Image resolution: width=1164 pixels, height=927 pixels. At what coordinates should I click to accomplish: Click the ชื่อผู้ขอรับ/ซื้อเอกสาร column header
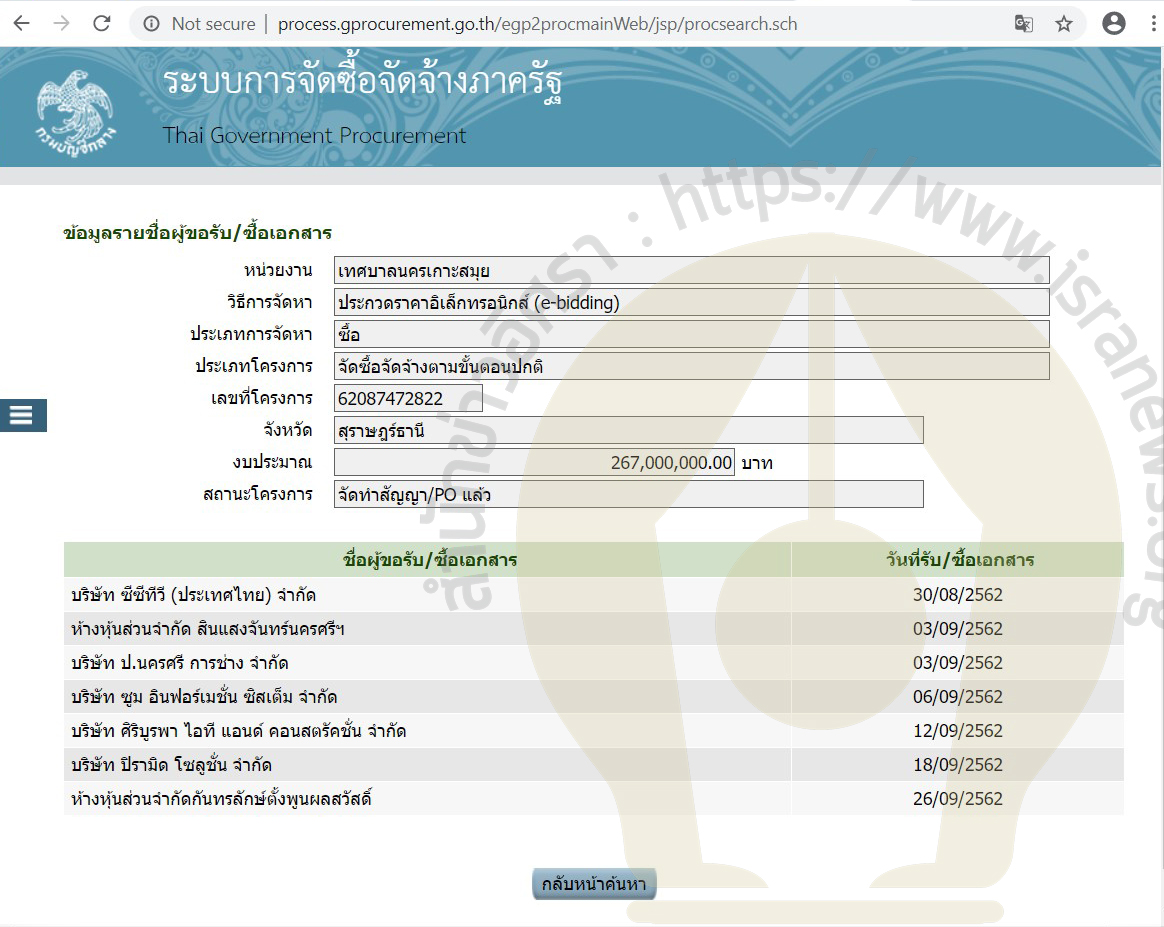click(428, 560)
